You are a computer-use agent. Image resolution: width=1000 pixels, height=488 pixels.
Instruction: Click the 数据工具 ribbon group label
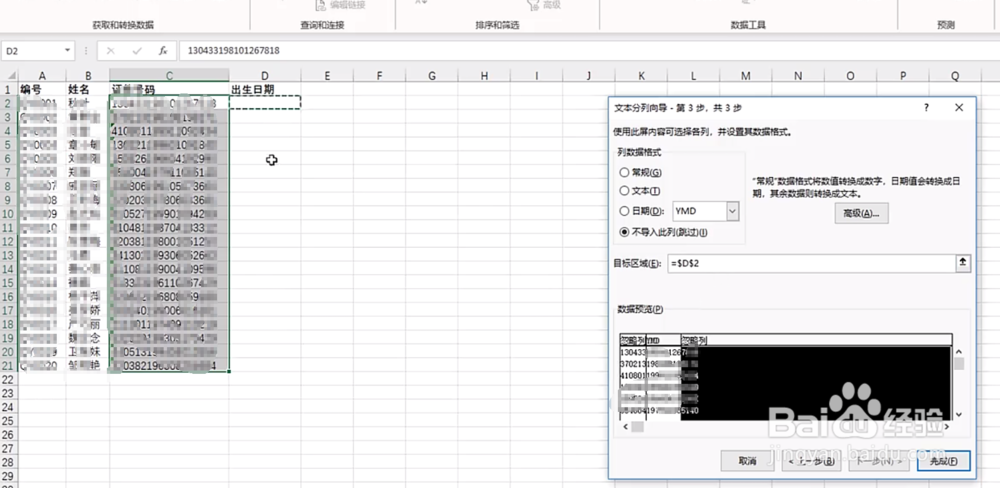point(747,26)
